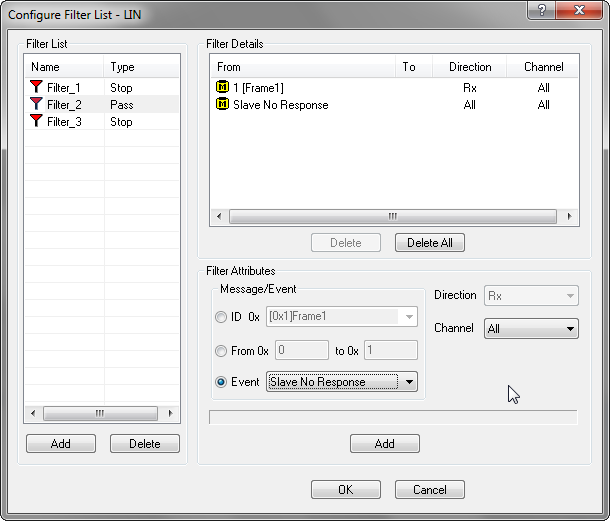Click the To column header

[x=414, y=67]
